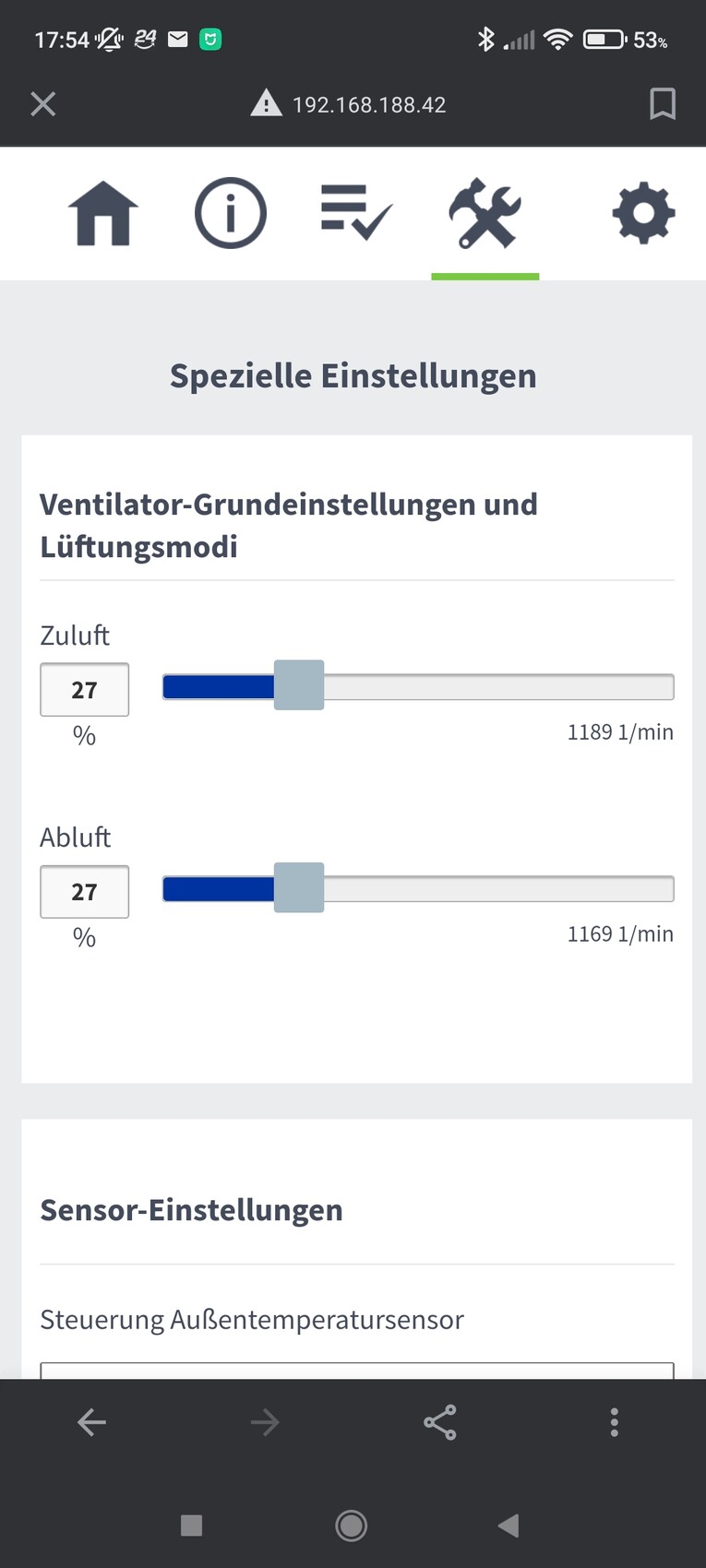The width and height of the screenshot is (706, 1568).
Task: Click the Zuluft percentage input field
Action: coord(84,690)
